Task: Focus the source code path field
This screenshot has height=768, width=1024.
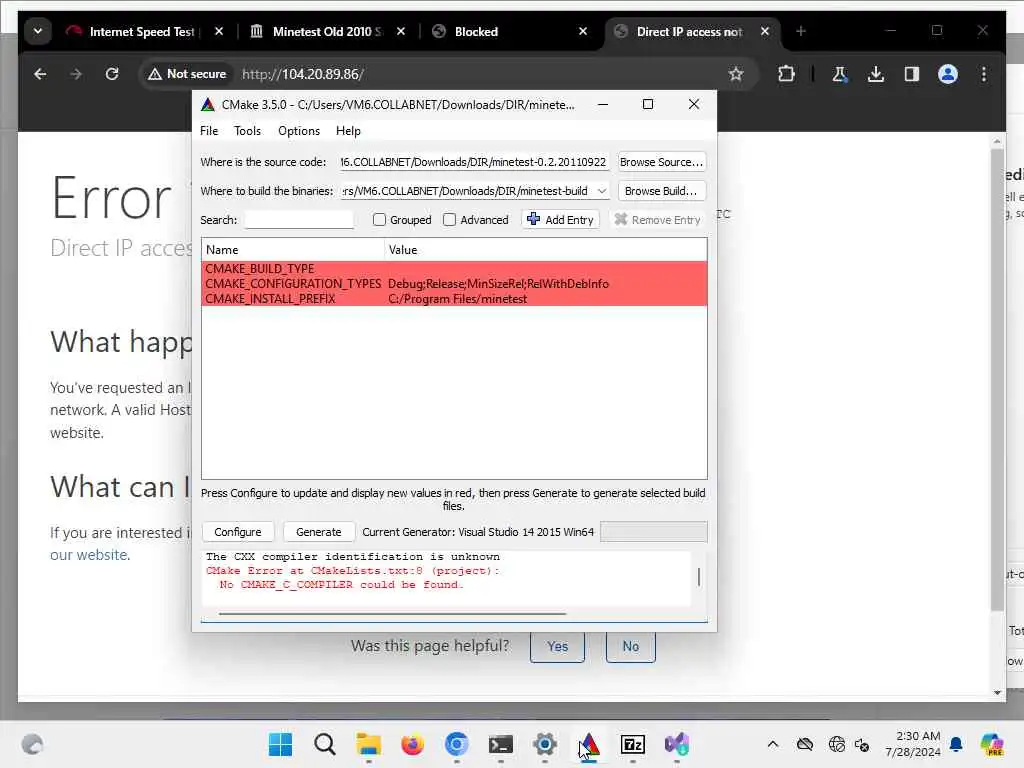Action: 473,162
